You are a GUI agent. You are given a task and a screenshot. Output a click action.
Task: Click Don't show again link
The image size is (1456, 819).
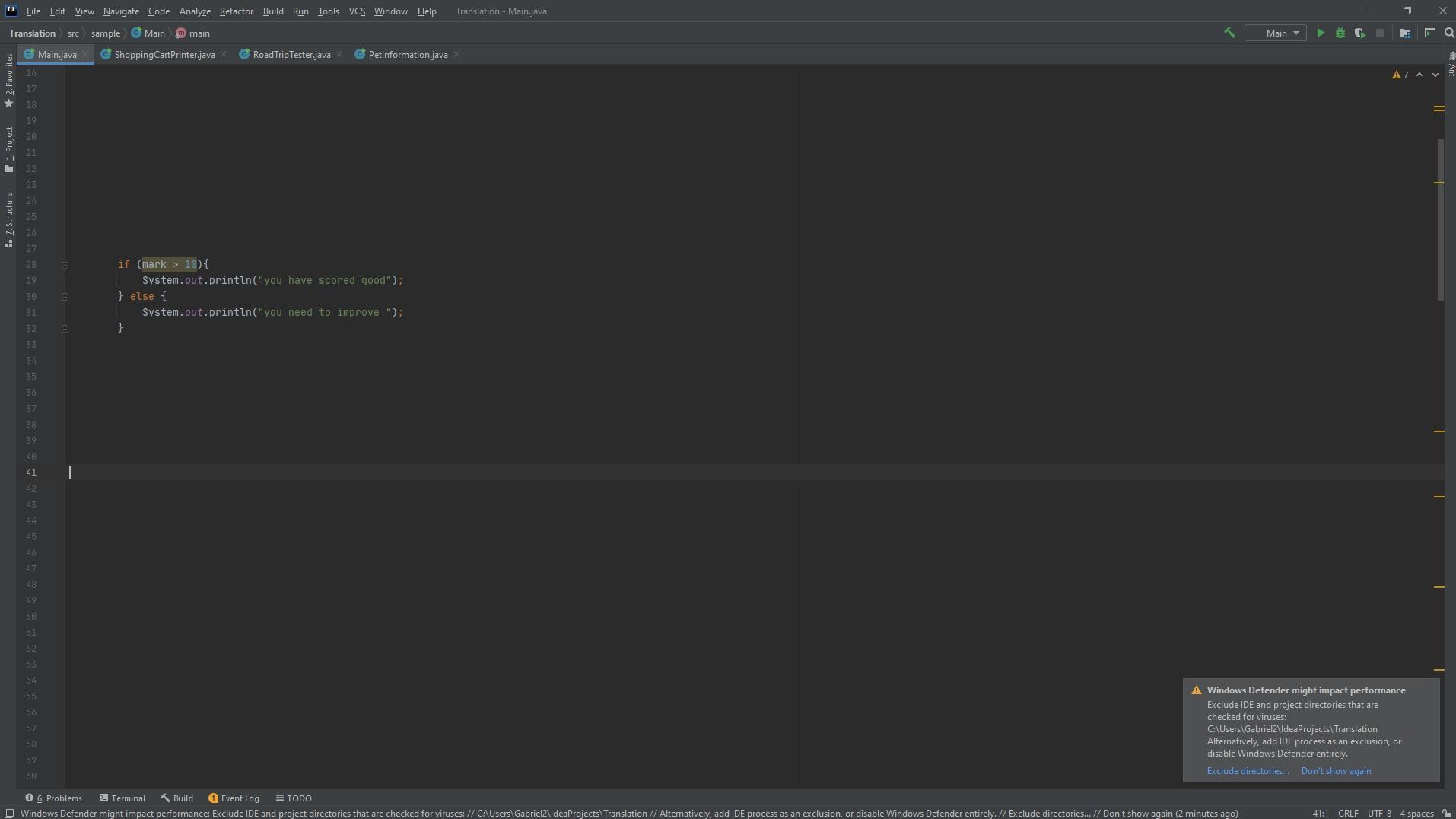1336,771
